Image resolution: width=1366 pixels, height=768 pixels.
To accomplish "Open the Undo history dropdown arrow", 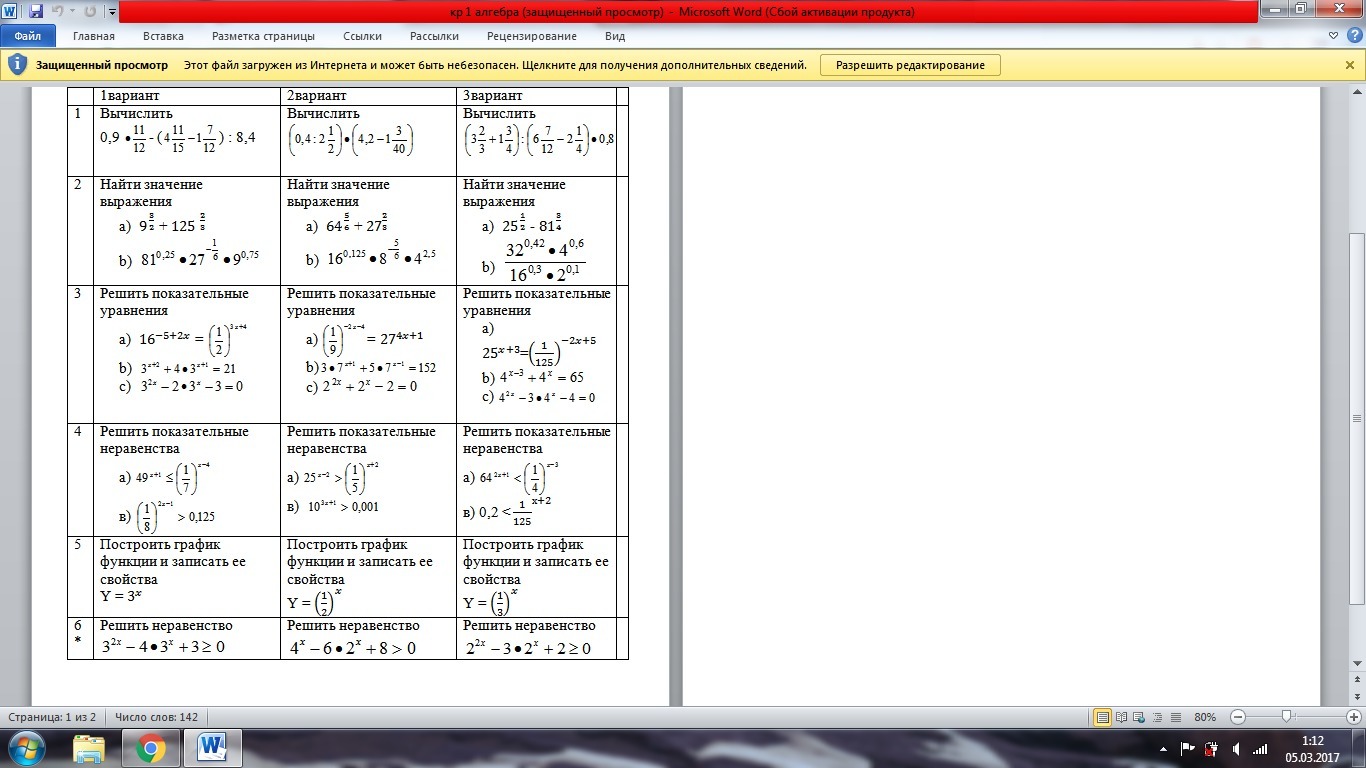I will point(73,12).
